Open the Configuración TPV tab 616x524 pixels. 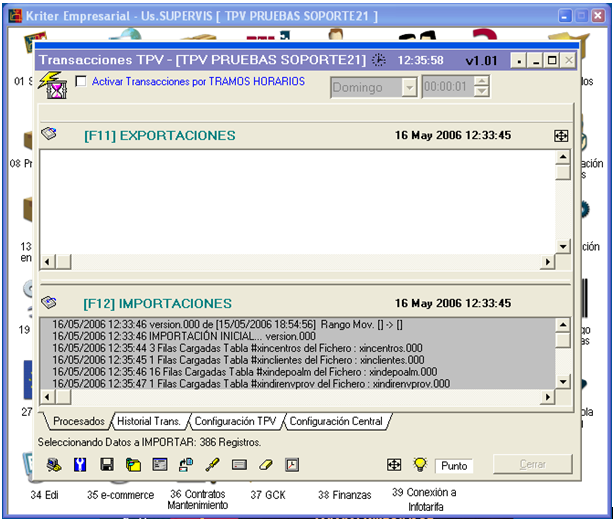(x=236, y=422)
